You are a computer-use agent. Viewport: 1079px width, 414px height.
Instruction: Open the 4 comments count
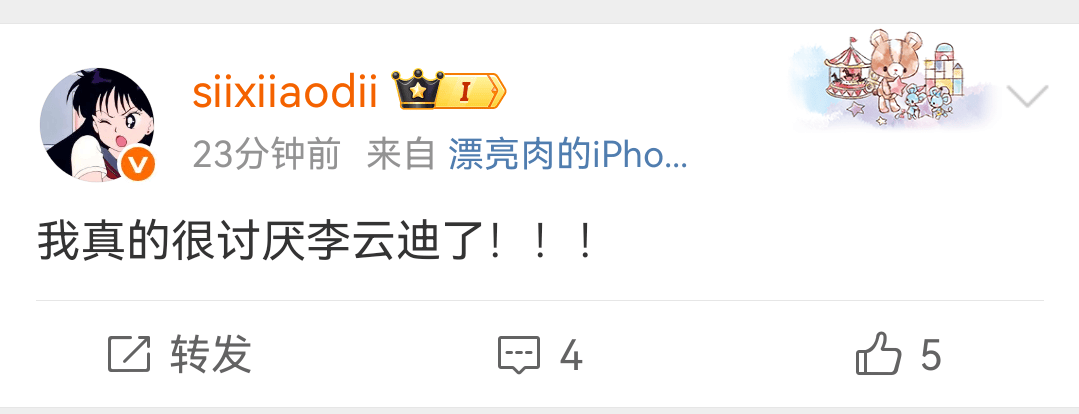(571, 356)
